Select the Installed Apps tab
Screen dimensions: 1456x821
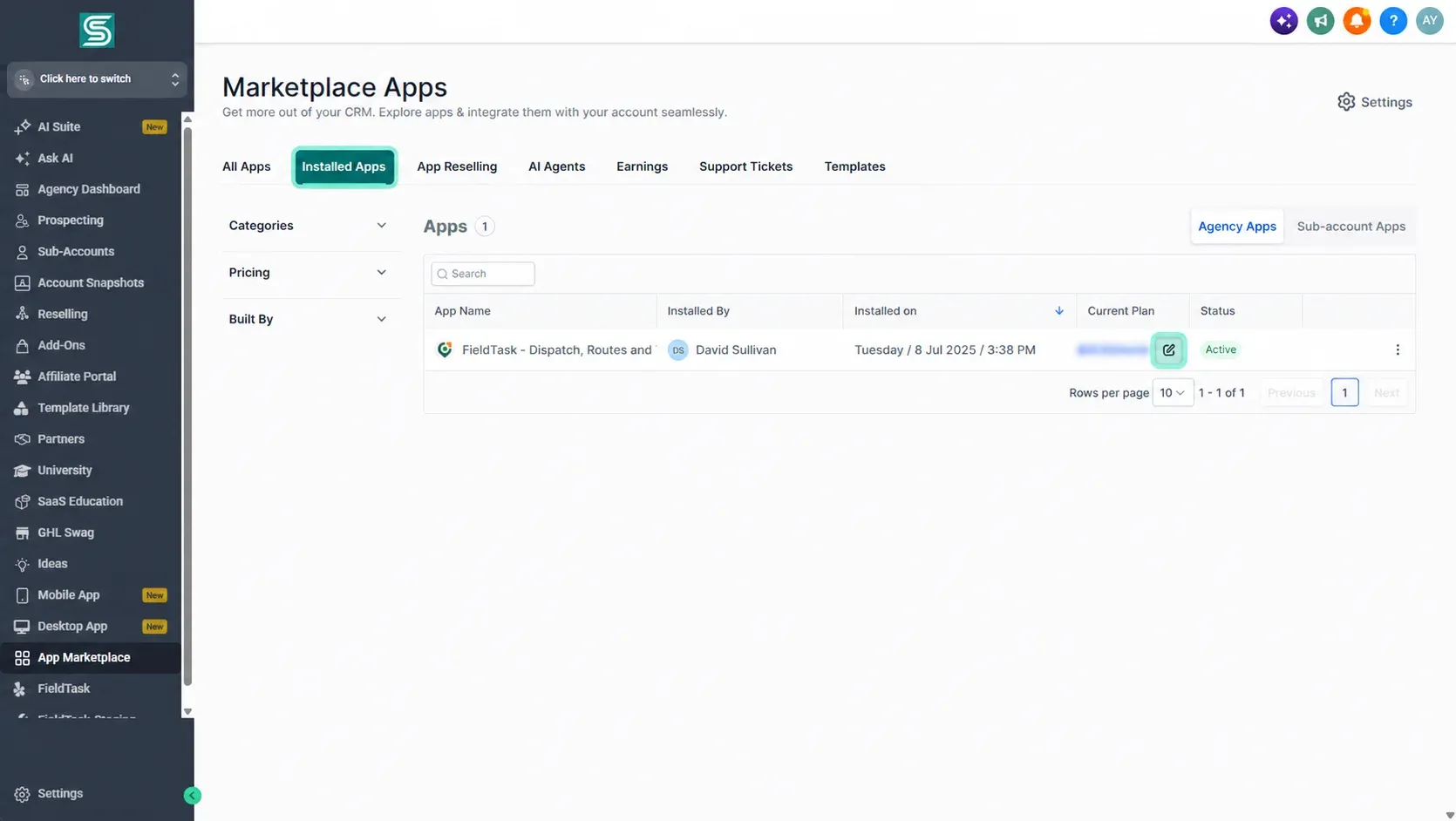pyautogui.click(x=344, y=166)
